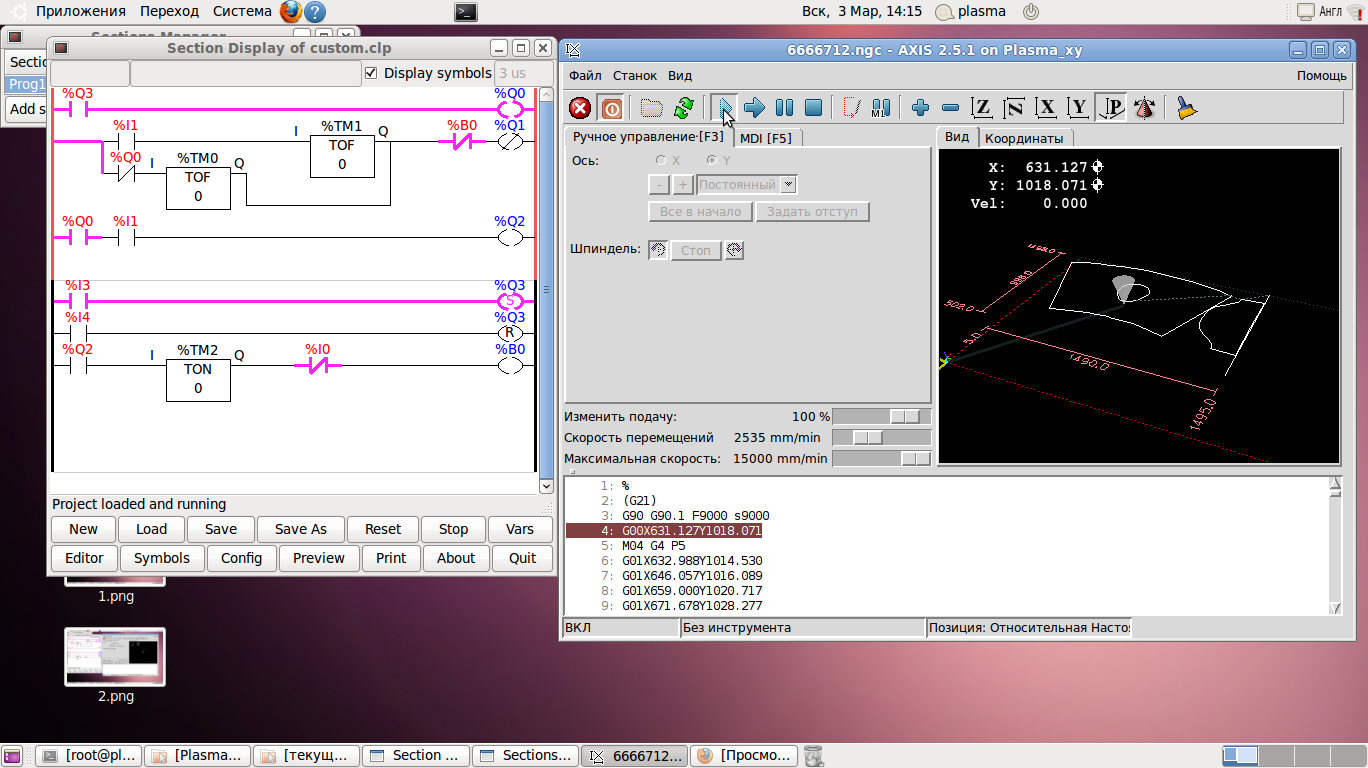Toggle the Display symbols checkbox

(x=372, y=73)
